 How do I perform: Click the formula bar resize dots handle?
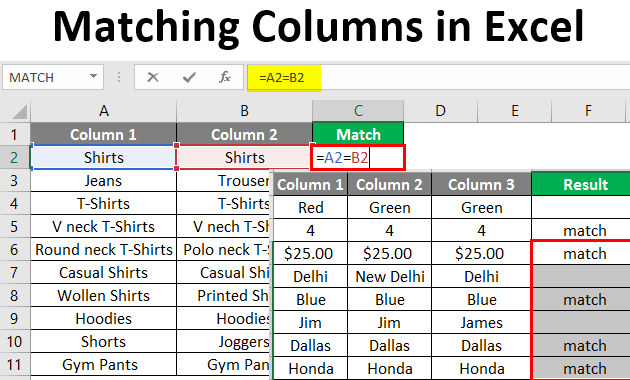[119, 77]
